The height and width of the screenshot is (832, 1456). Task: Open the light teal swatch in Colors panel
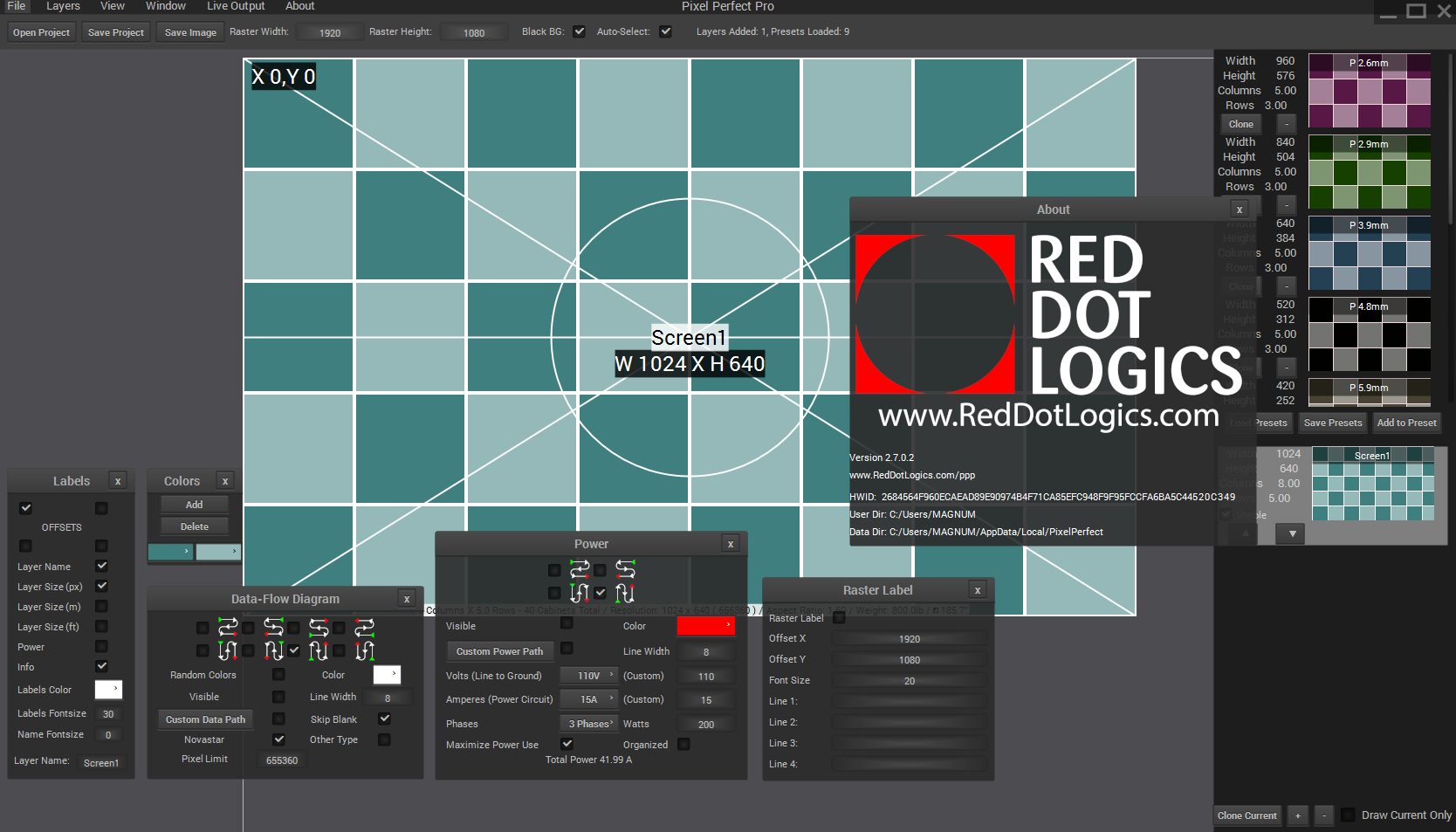click(x=217, y=552)
